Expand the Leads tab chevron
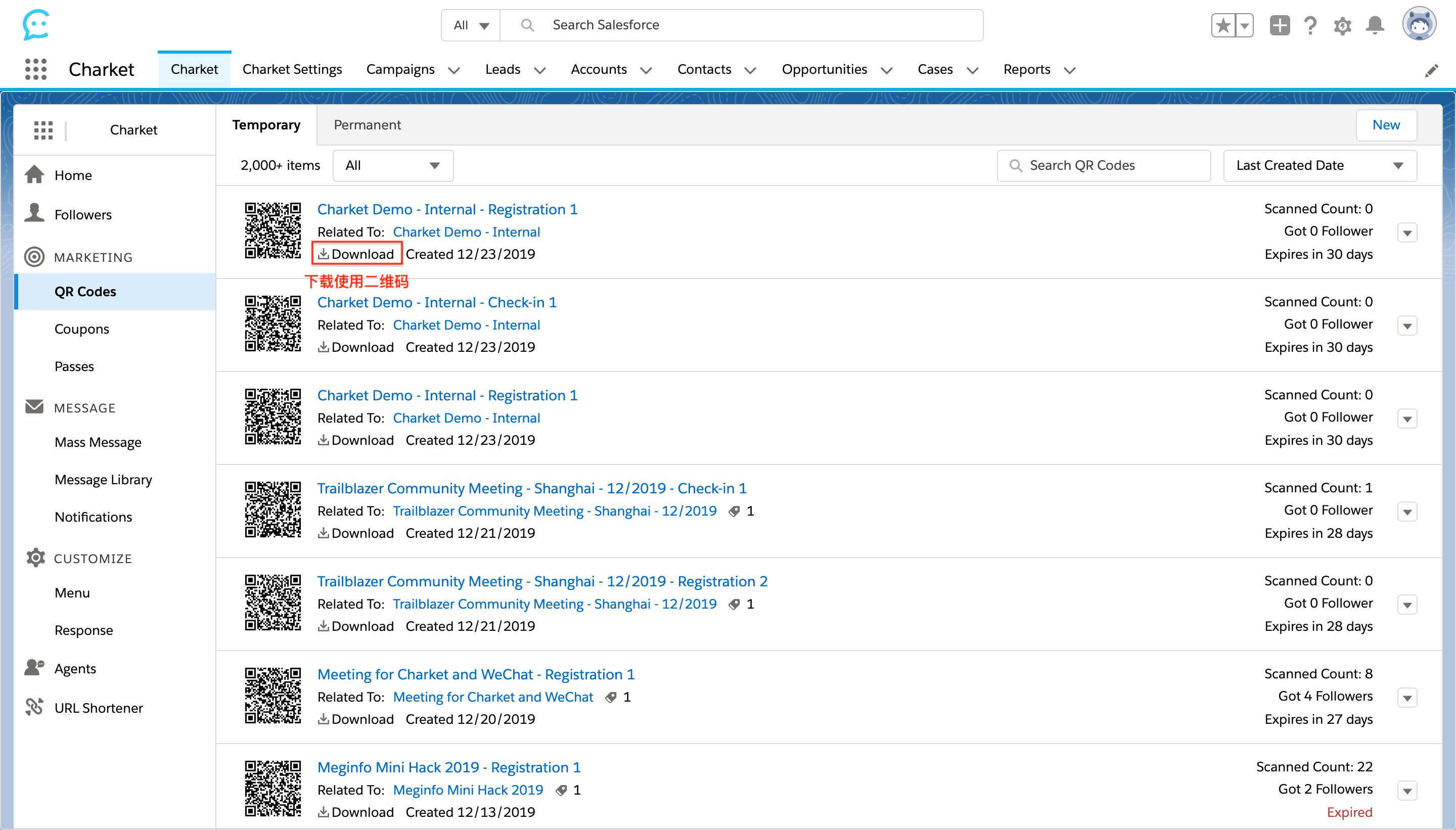The image size is (1456, 830). tap(539, 70)
